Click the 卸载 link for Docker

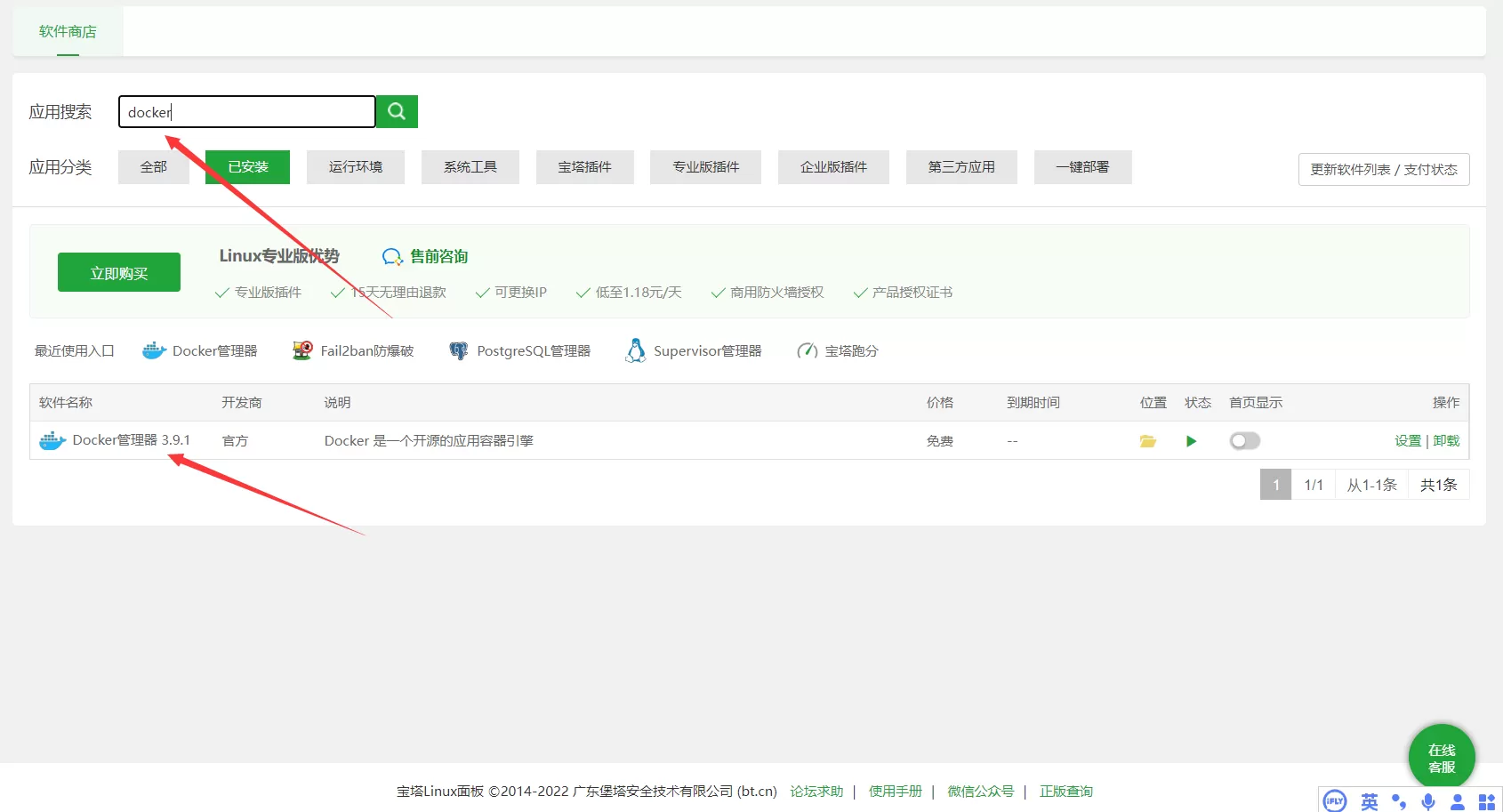1446,441
